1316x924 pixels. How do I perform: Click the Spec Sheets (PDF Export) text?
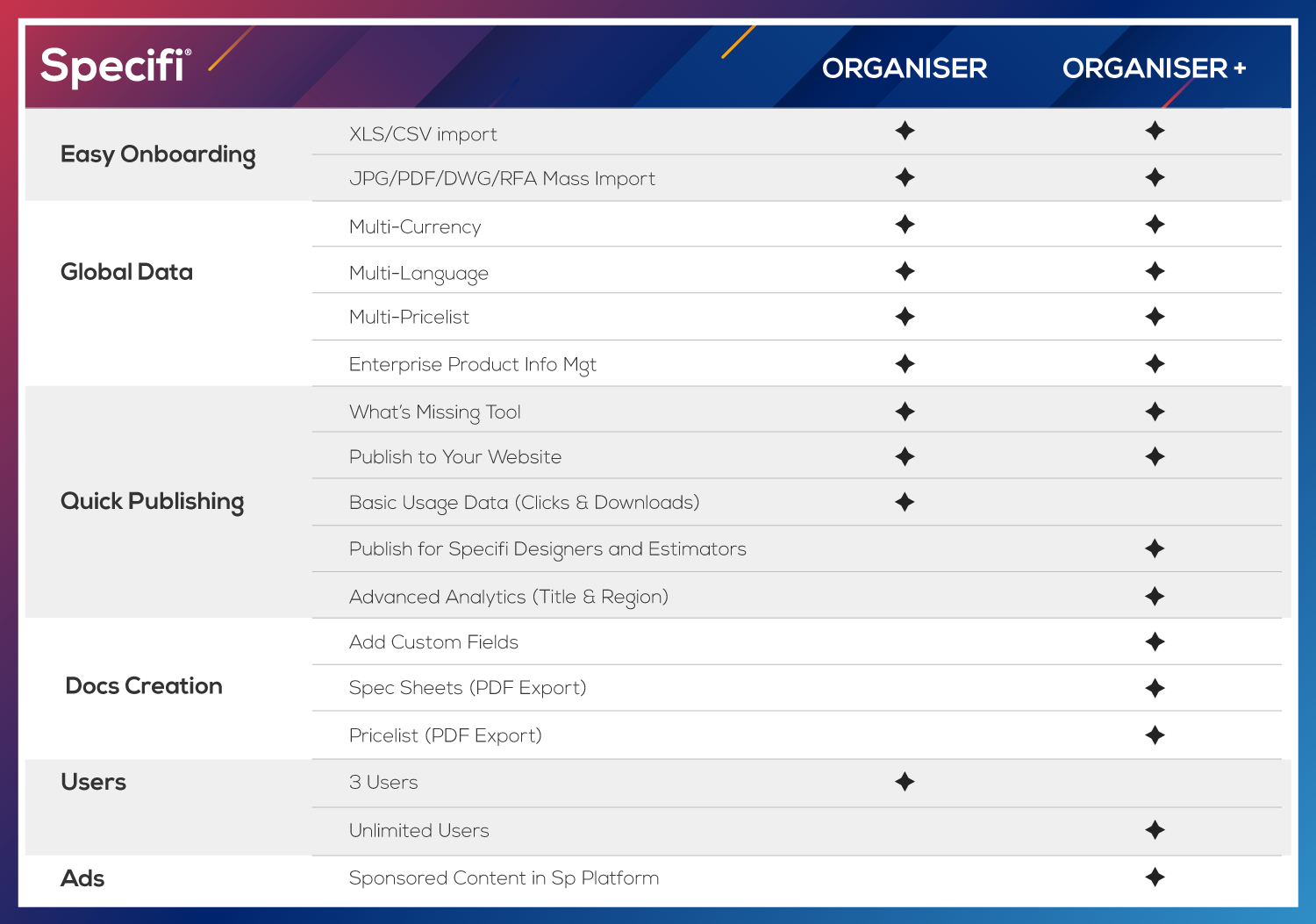(x=468, y=688)
